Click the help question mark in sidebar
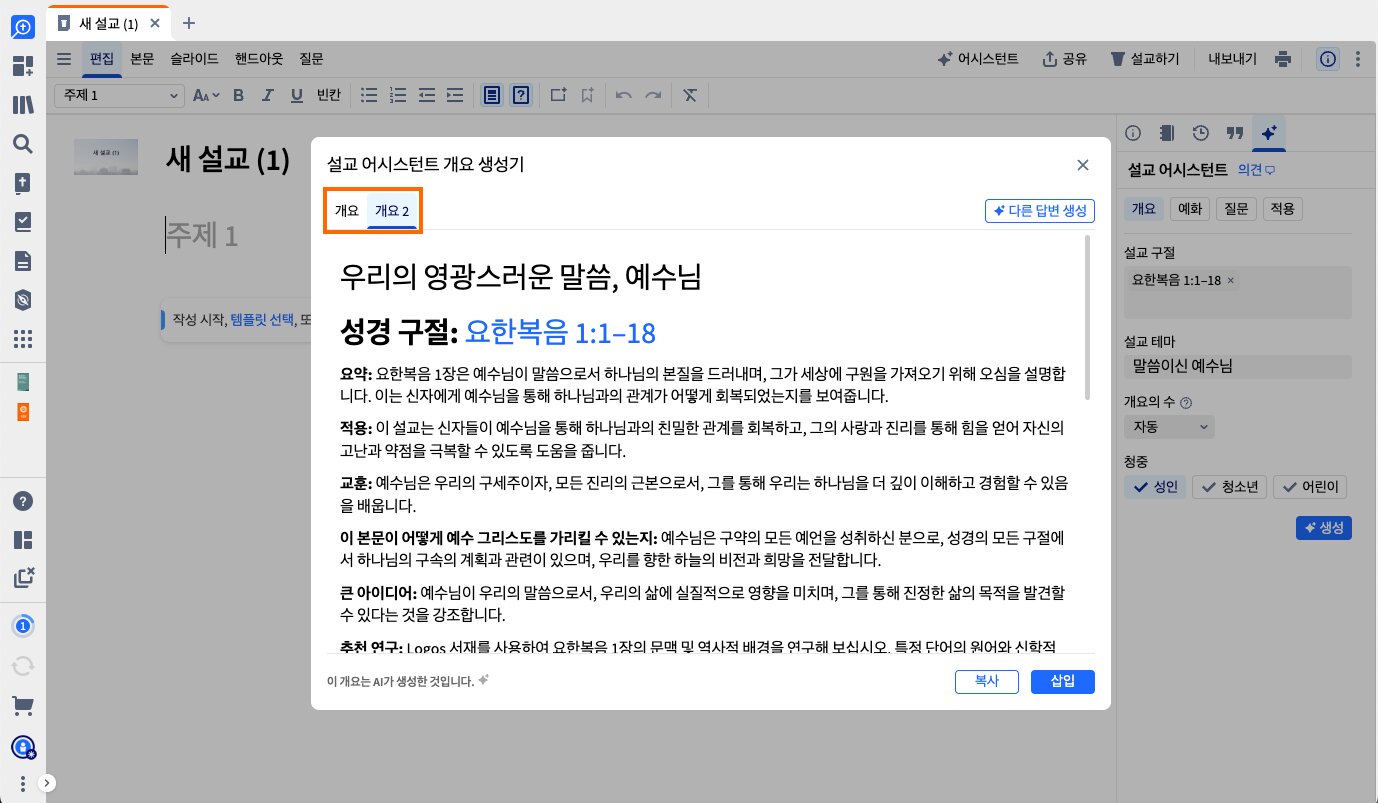The height and width of the screenshot is (803, 1378). click(x=22, y=501)
